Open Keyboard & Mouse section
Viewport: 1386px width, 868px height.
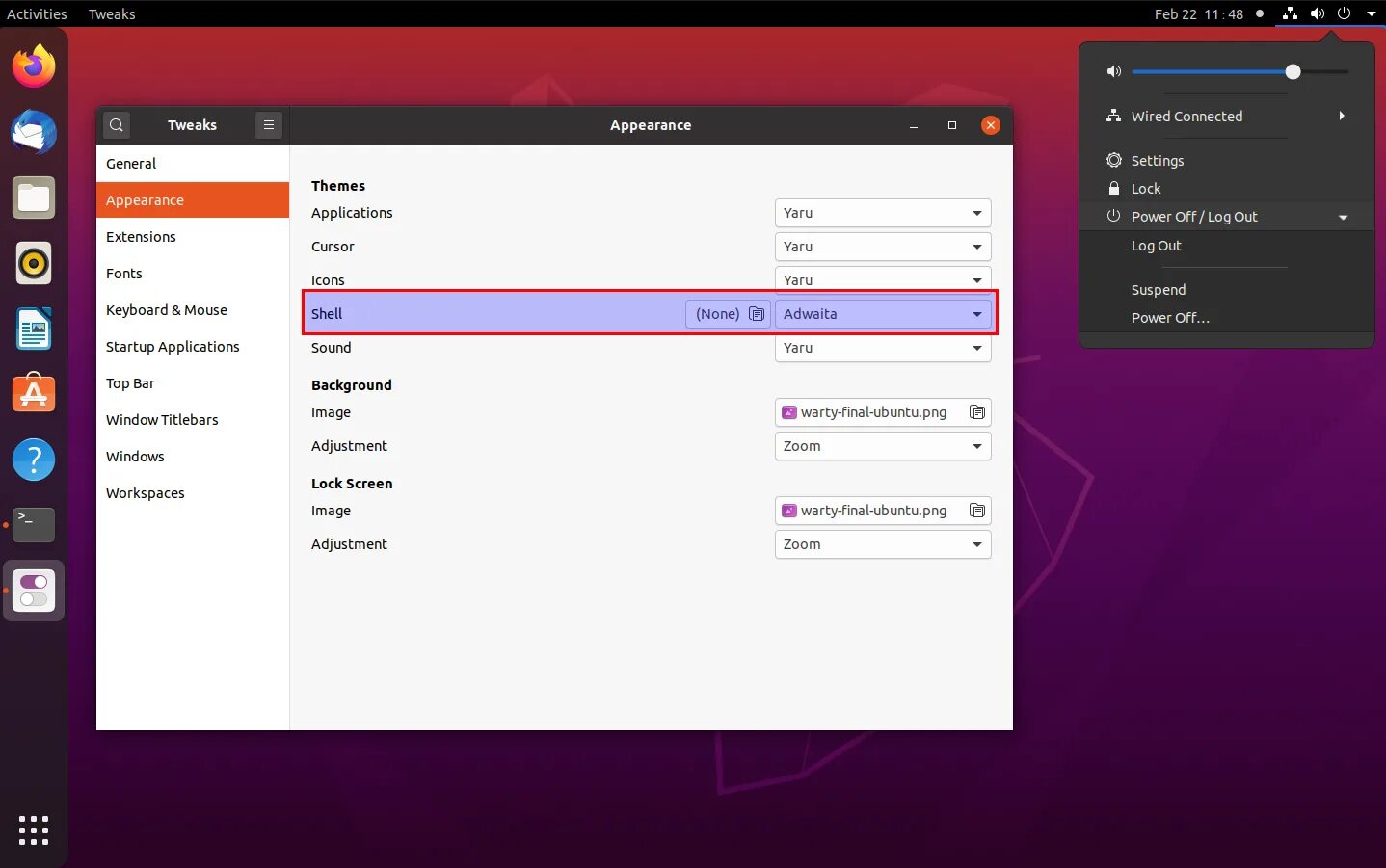[193, 310]
